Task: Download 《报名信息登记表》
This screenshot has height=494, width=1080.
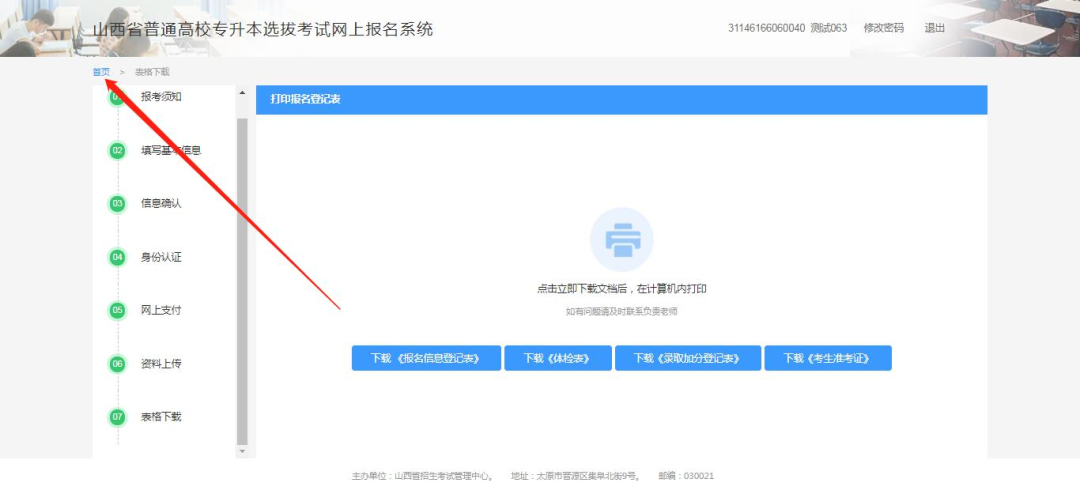Action: coord(426,358)
